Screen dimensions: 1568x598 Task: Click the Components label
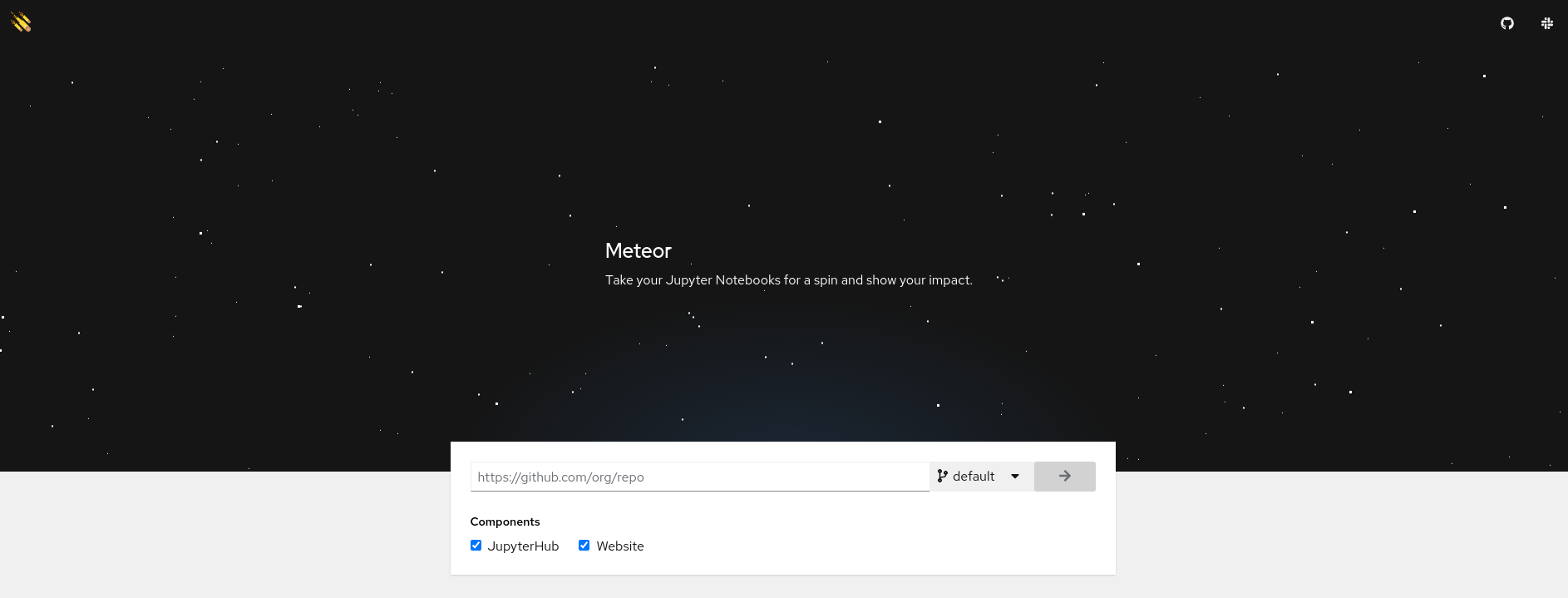505,521
